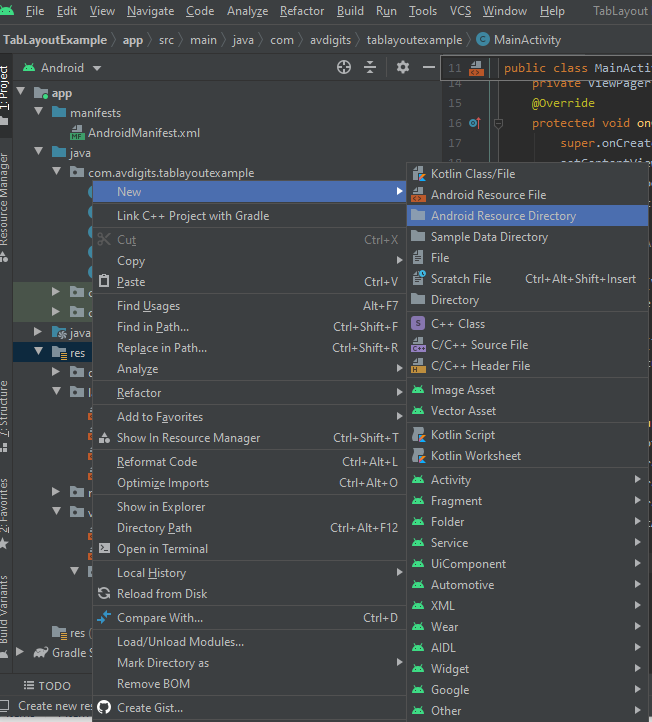Click C++ Class icon
Image resolution: width=652 pixels, height=722 pixels.
[418, 323]
